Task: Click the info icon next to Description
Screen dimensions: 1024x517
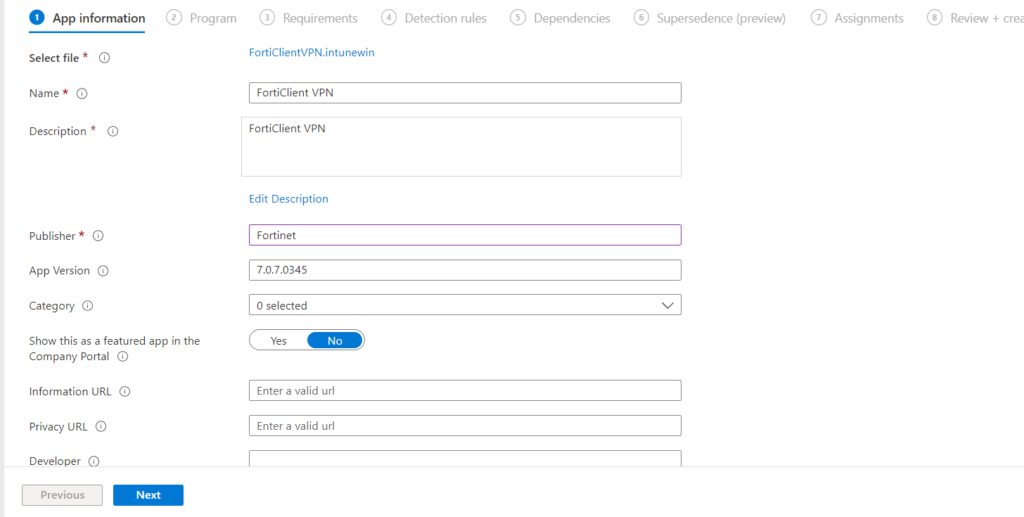Action: click(113, 131)
